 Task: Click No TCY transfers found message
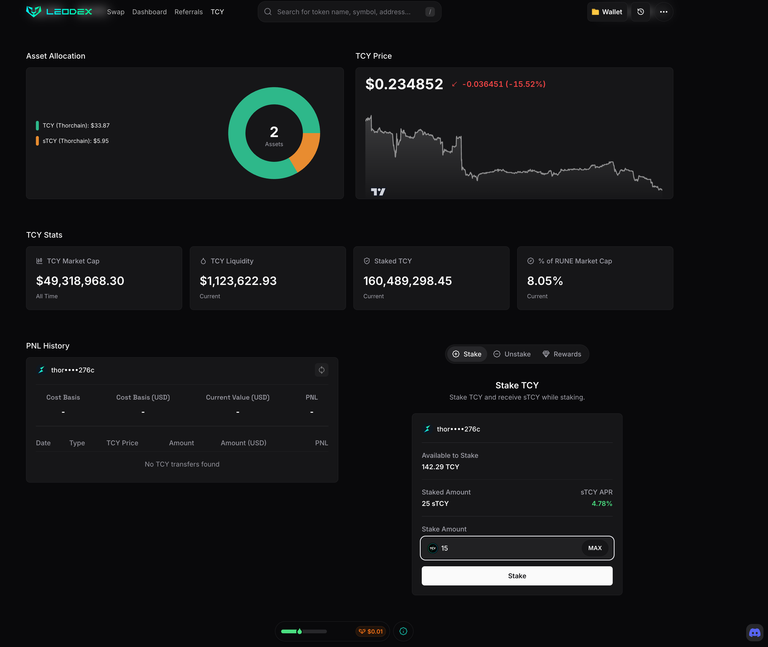pos(182,464)
